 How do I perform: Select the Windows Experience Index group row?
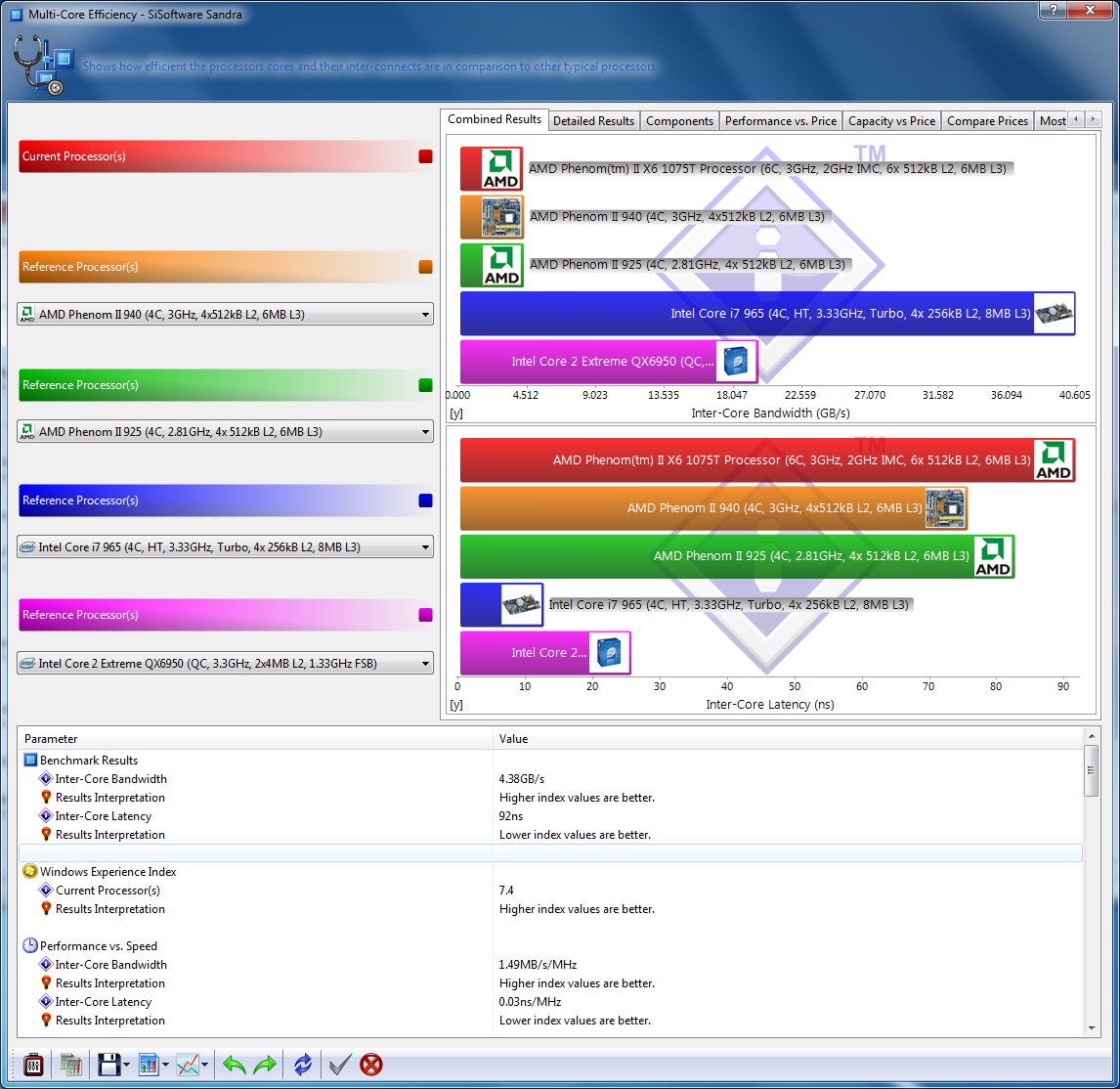coord(550,872)
